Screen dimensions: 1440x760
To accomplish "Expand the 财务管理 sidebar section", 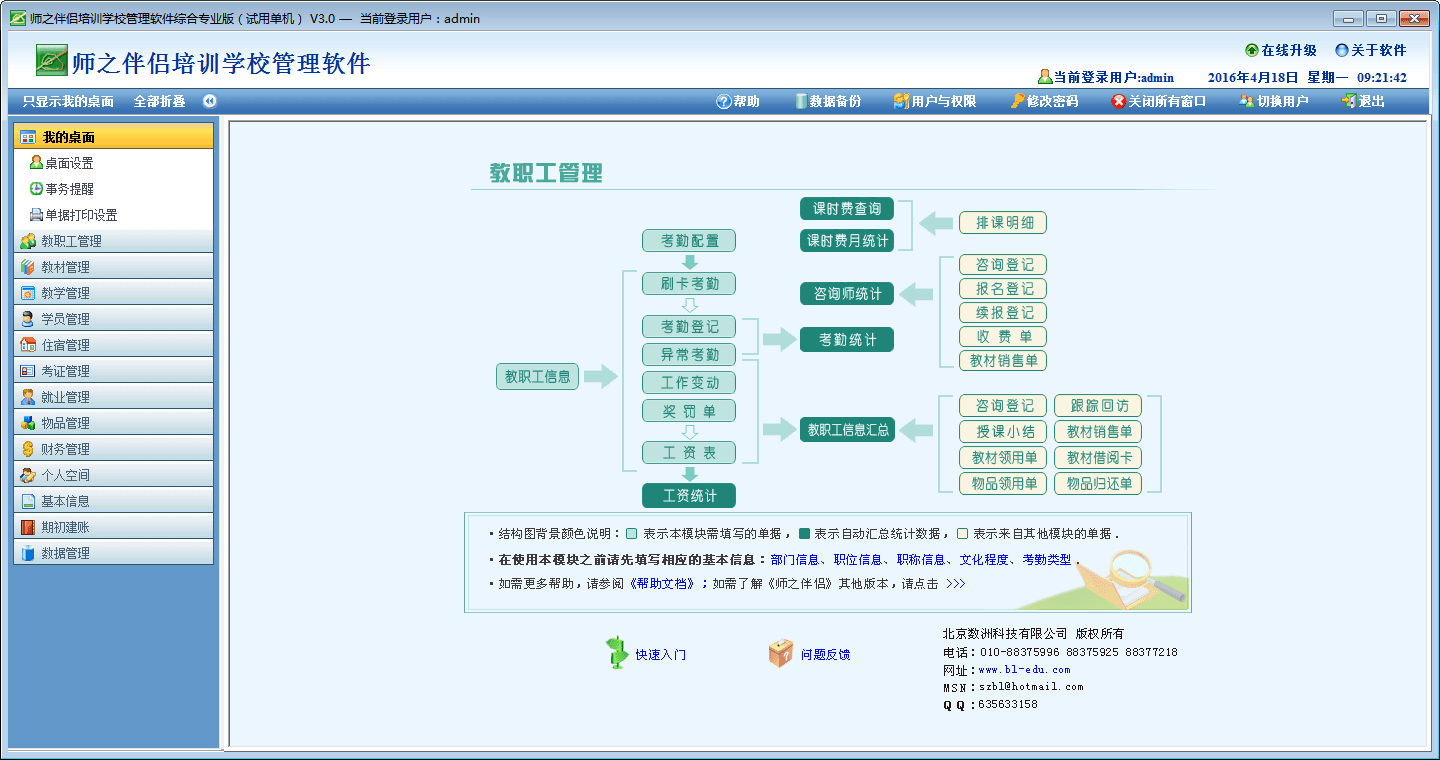I will (x=65, y=449).
